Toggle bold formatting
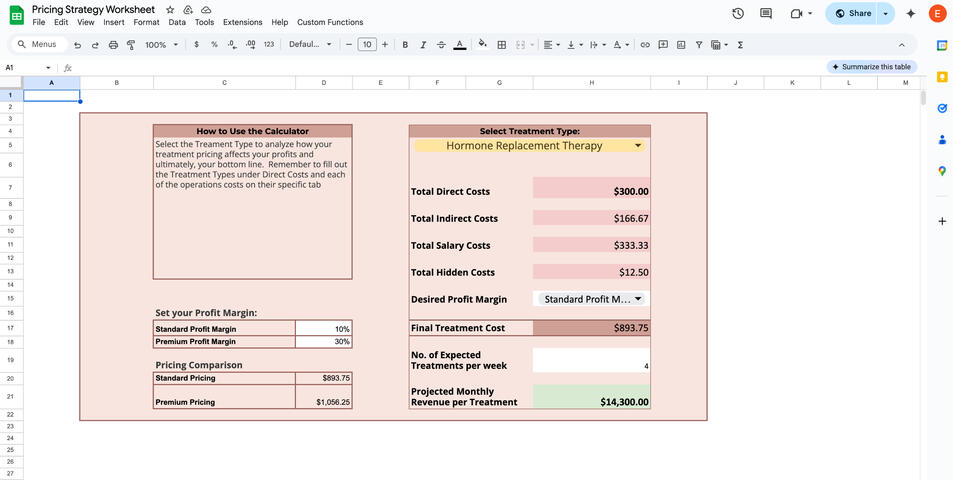 [405, 45]
